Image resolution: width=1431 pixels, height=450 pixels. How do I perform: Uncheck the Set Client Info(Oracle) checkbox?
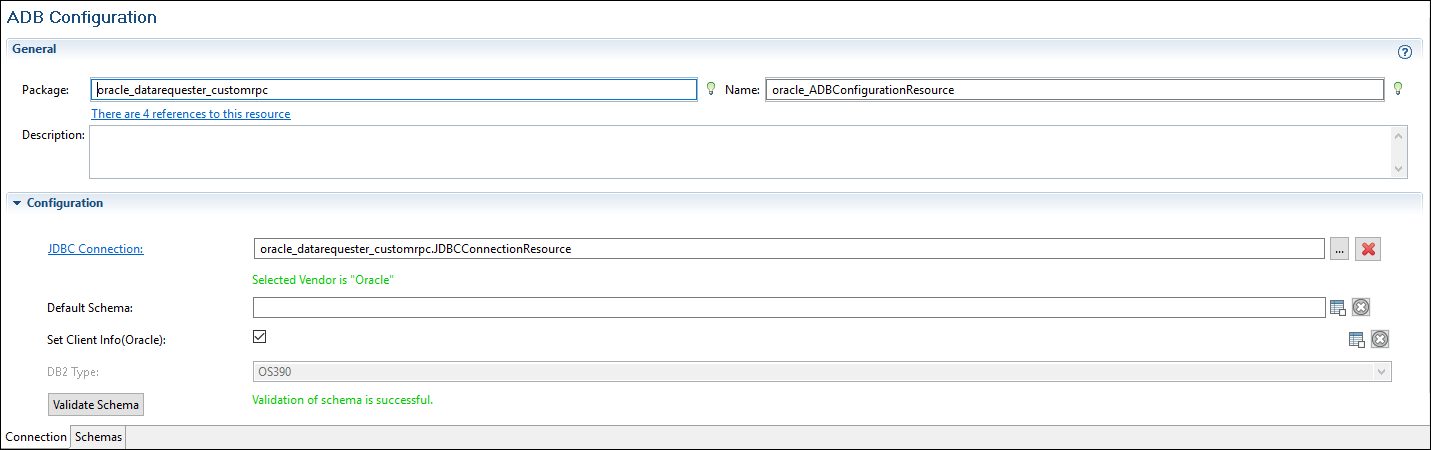260,337
